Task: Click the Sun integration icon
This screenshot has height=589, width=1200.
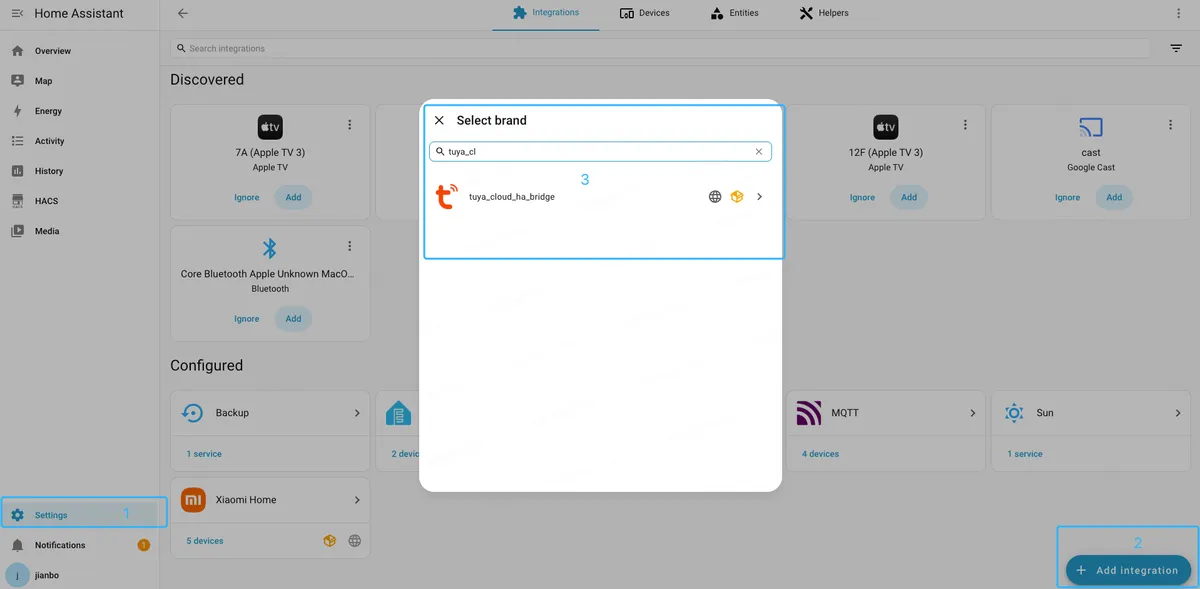Action: pos(1014,413)
